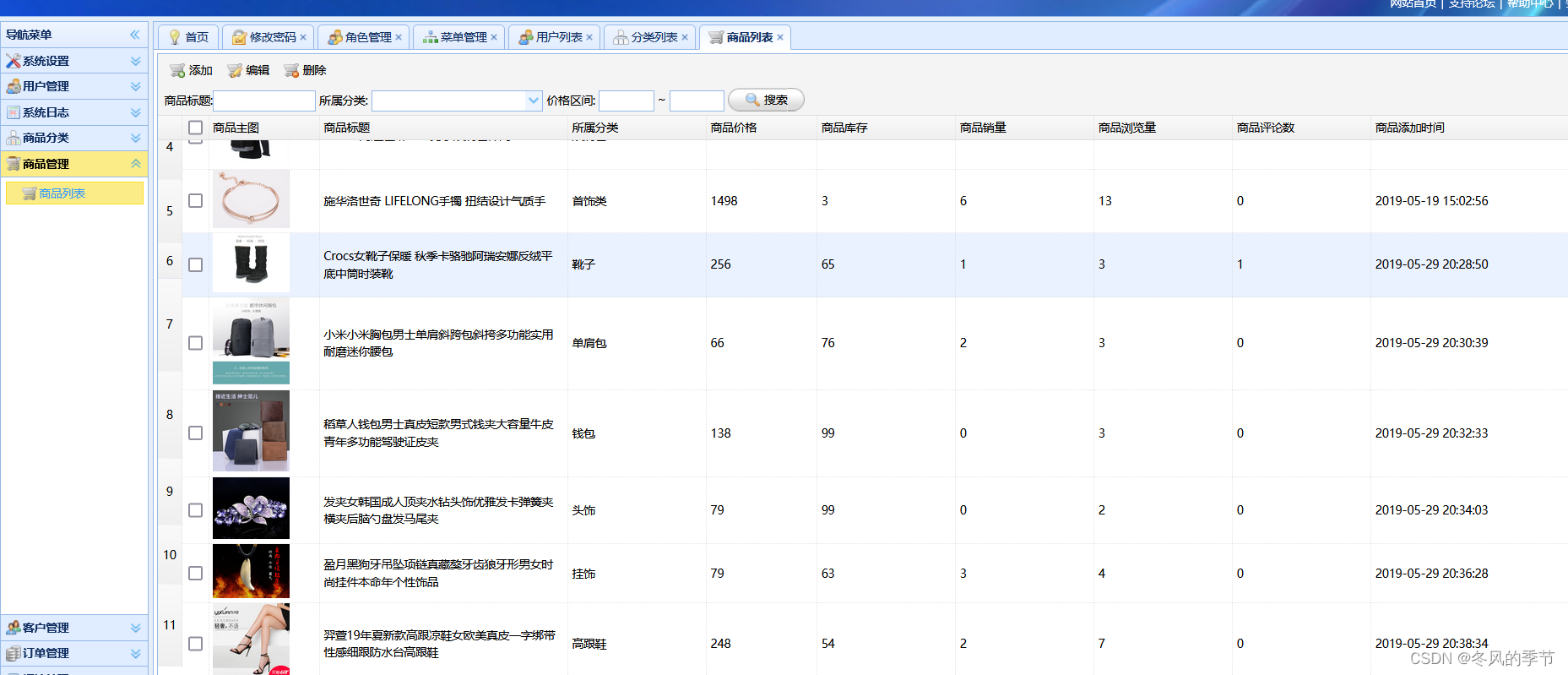This screenshot has width=1568, height=675.
Task: Check the Crocs女靴子 row checkbox
Action: coord(195,264)
